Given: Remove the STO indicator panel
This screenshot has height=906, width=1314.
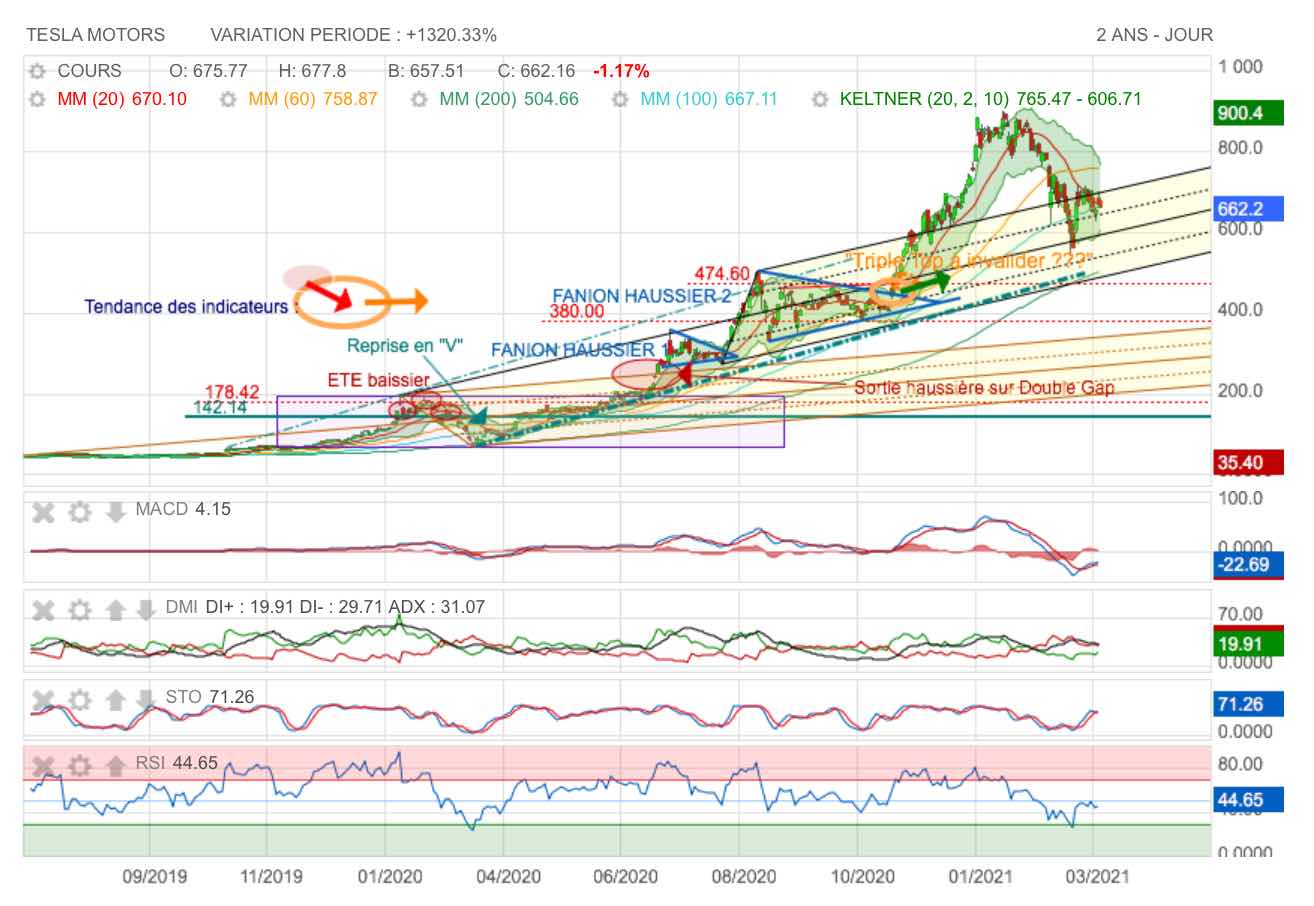Looking at the screenshot, I should click(43, 698).
